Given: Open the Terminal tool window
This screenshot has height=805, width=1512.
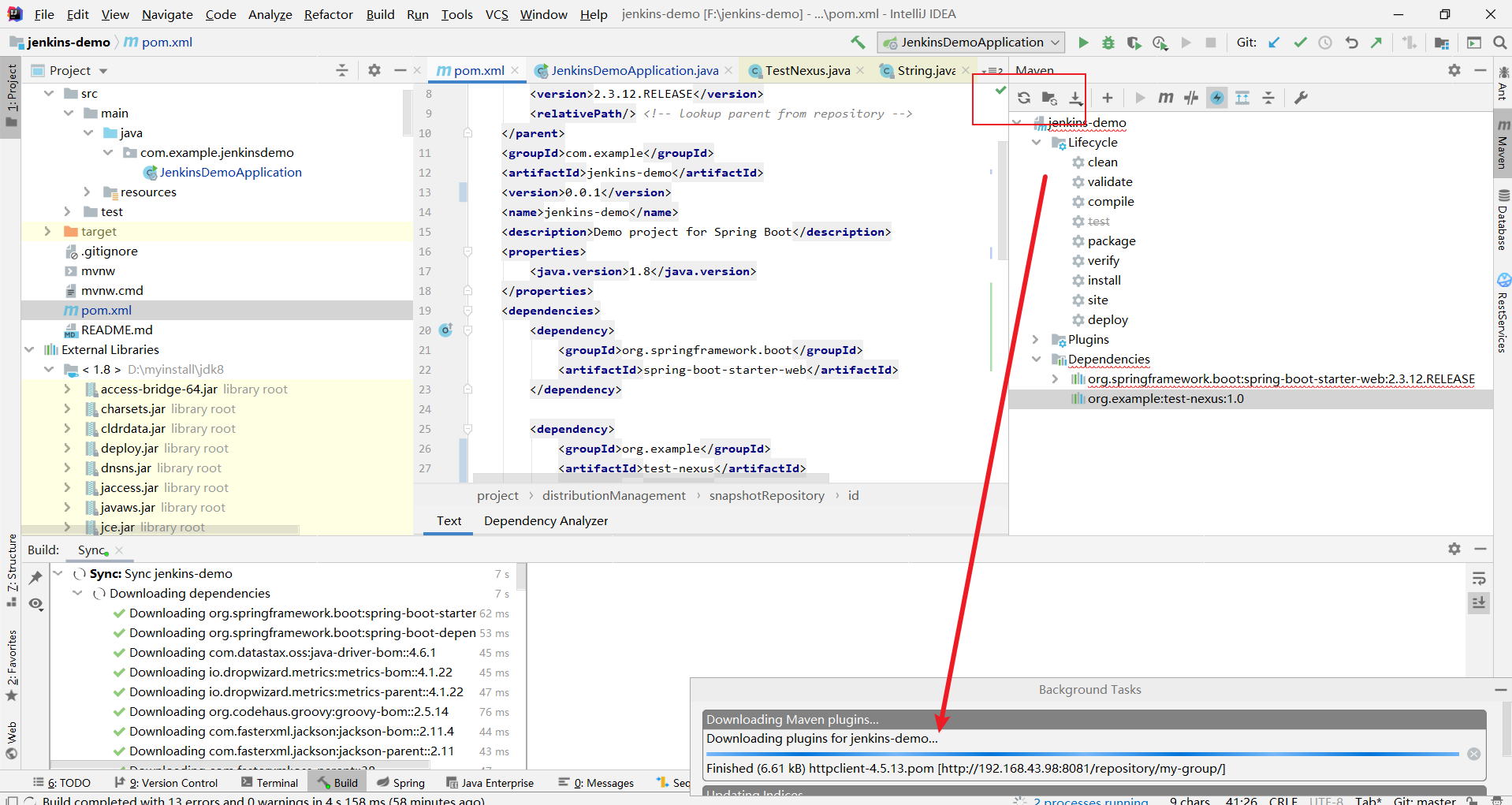Looking at the screenshot, I should 270,783.
